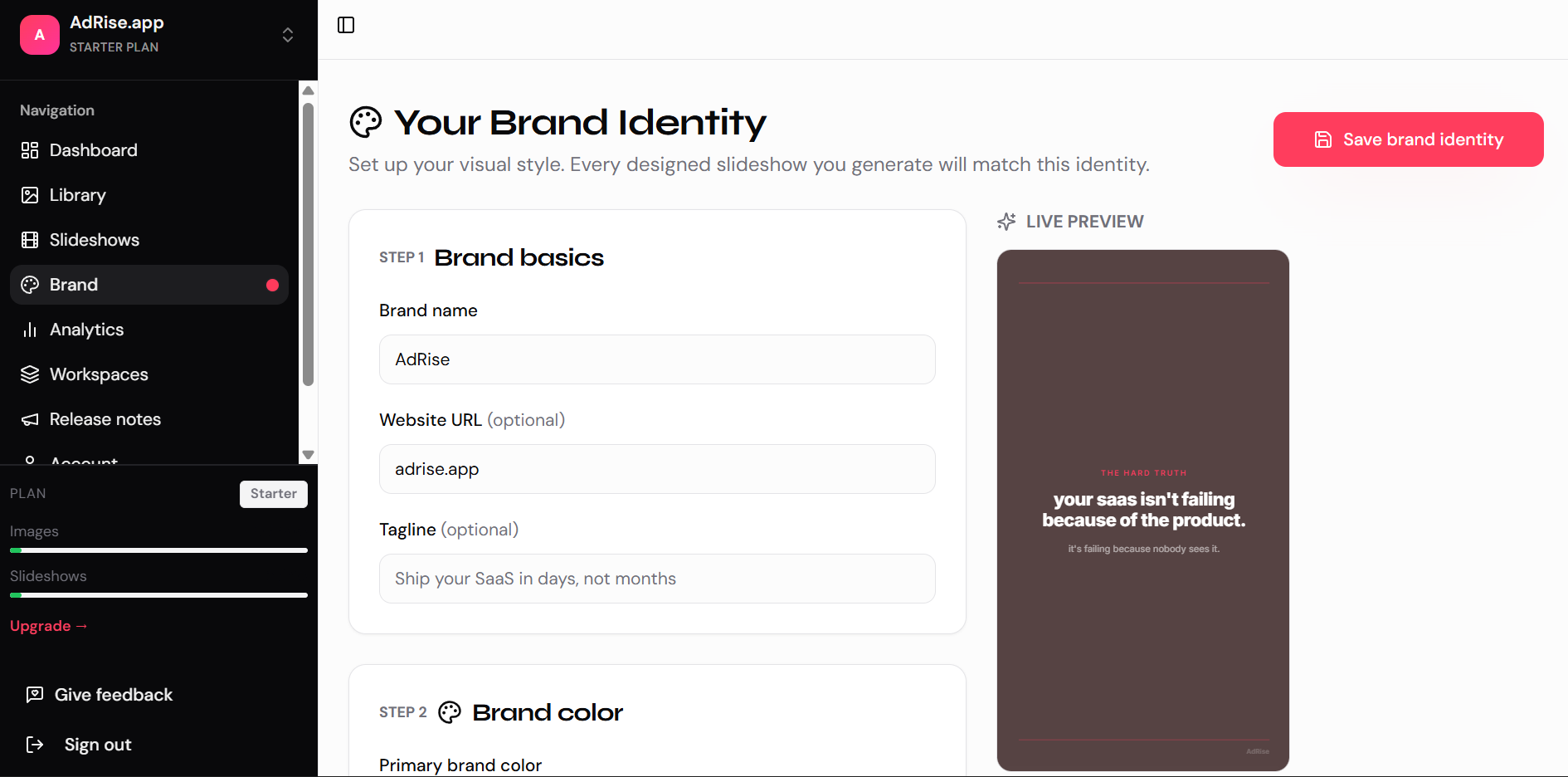Click the Analytics bar chart icon
This screenshot has height=777, width=1568.
(30, 330)
